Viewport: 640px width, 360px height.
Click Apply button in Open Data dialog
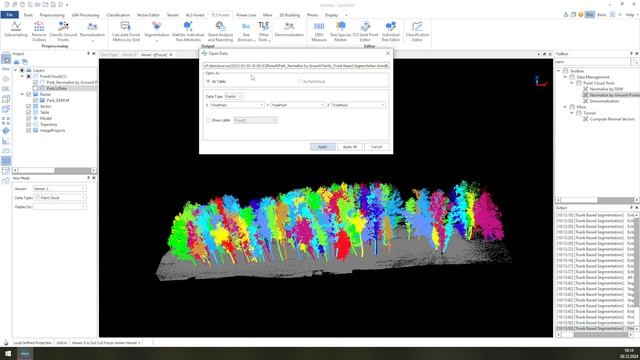[322, 147]
